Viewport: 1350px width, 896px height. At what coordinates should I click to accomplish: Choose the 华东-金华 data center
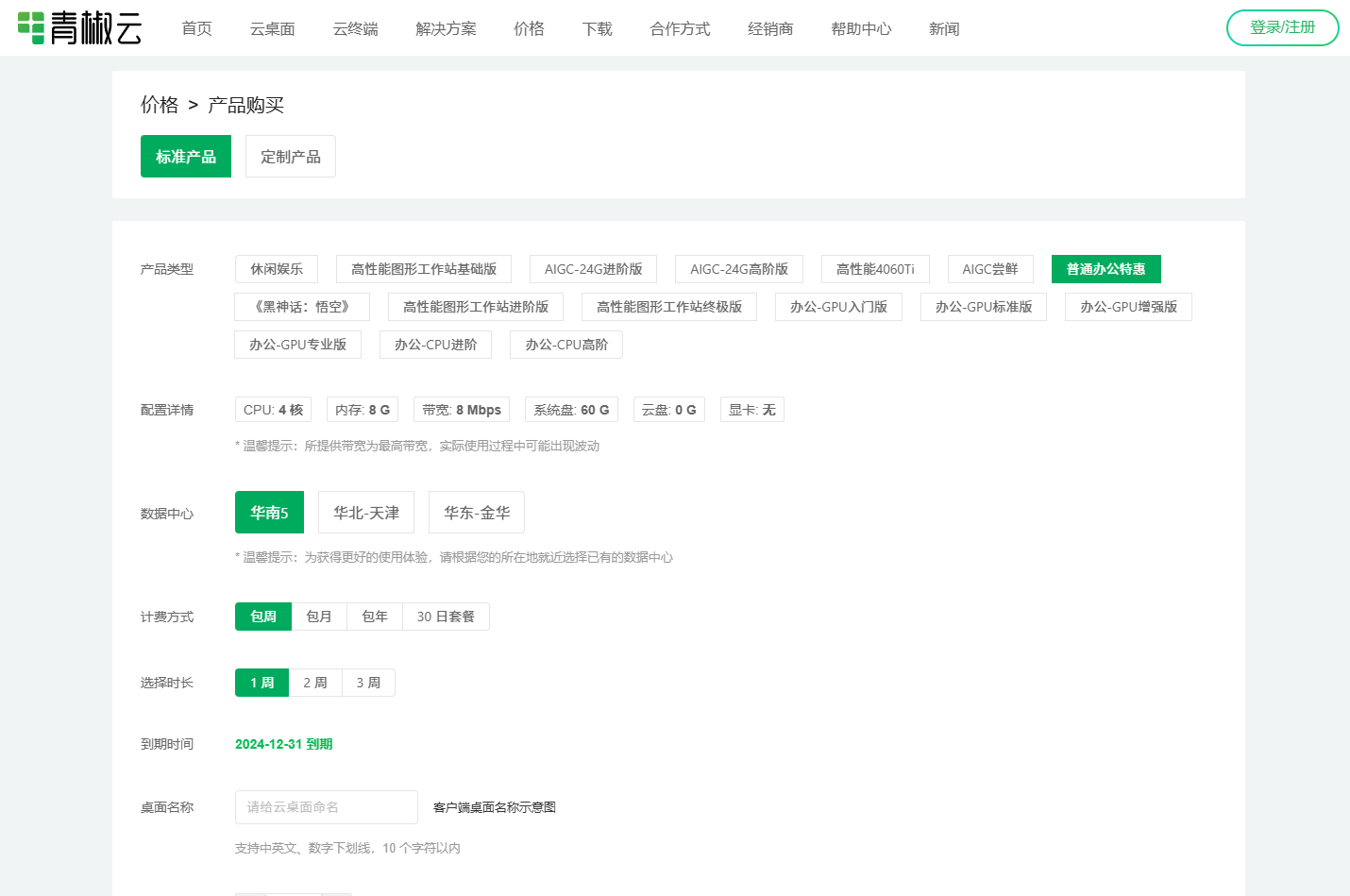[x=477, y=513]
